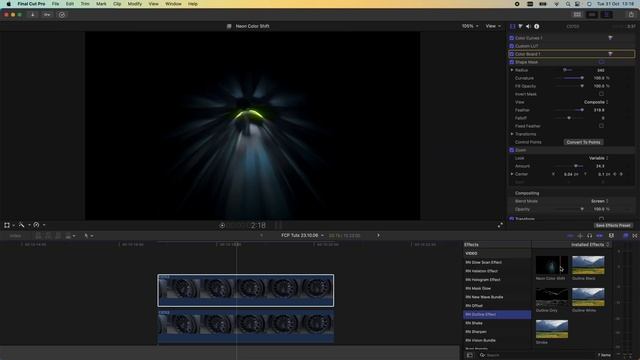Open the Installed Effects dropdown

pyautogui.click(x=590, y=244)
